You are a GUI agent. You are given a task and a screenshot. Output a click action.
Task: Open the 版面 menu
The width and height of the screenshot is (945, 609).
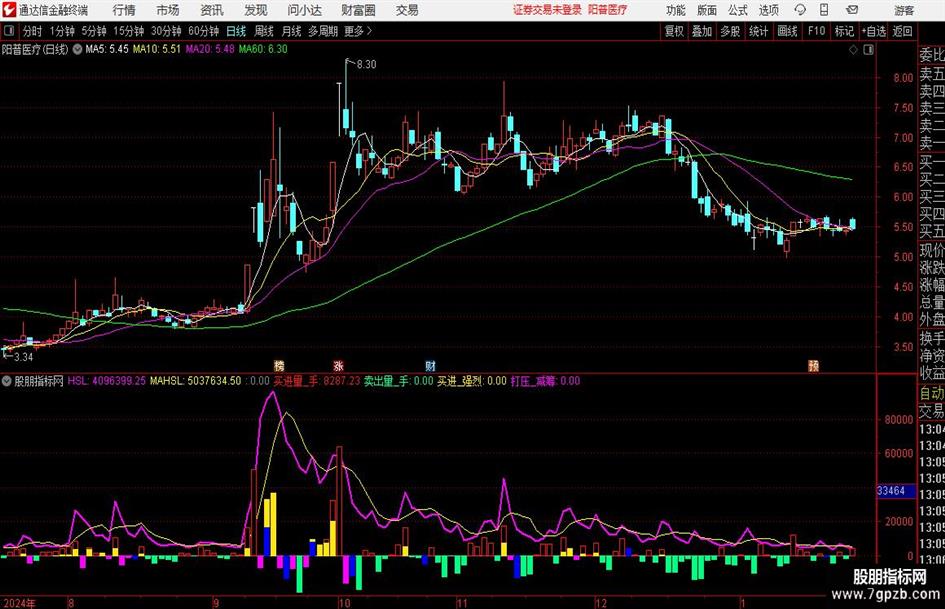coord(706,10)
